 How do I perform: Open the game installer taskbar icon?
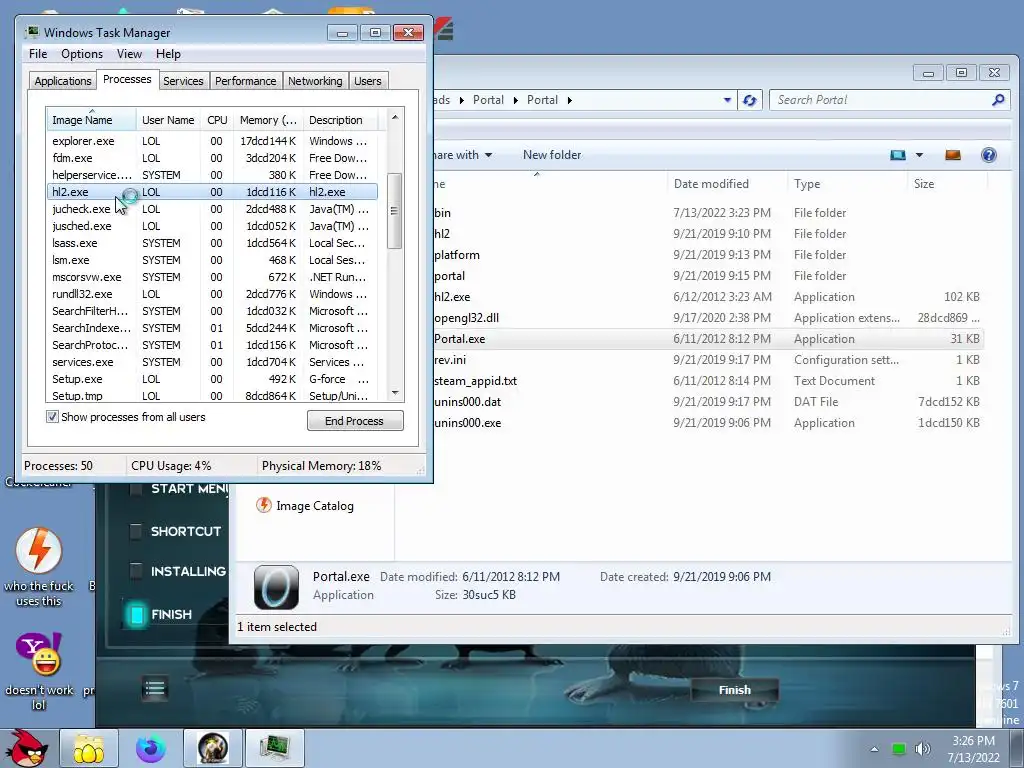[213, 748]
